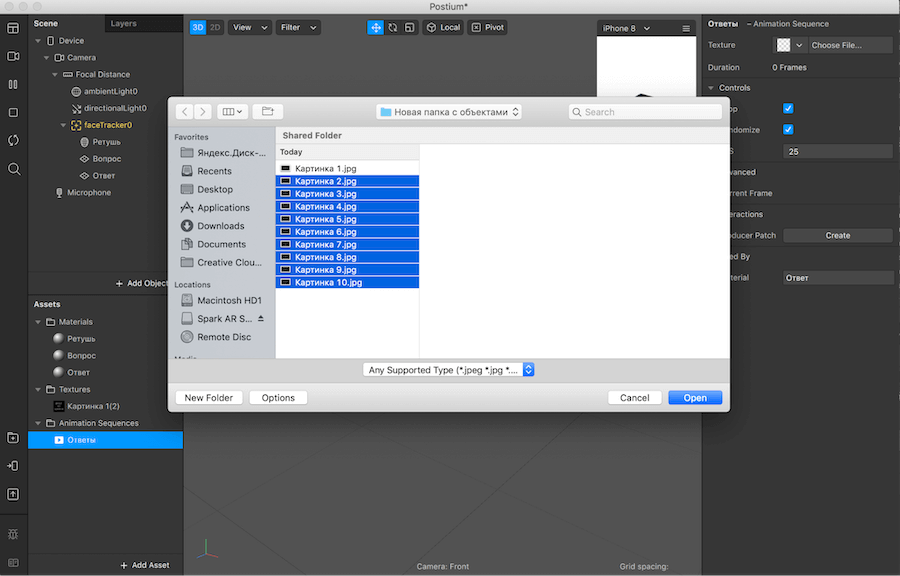This screenshot has height=576, width=900.
Task: Toggle Pivot mode
Action: pos(487,28)
